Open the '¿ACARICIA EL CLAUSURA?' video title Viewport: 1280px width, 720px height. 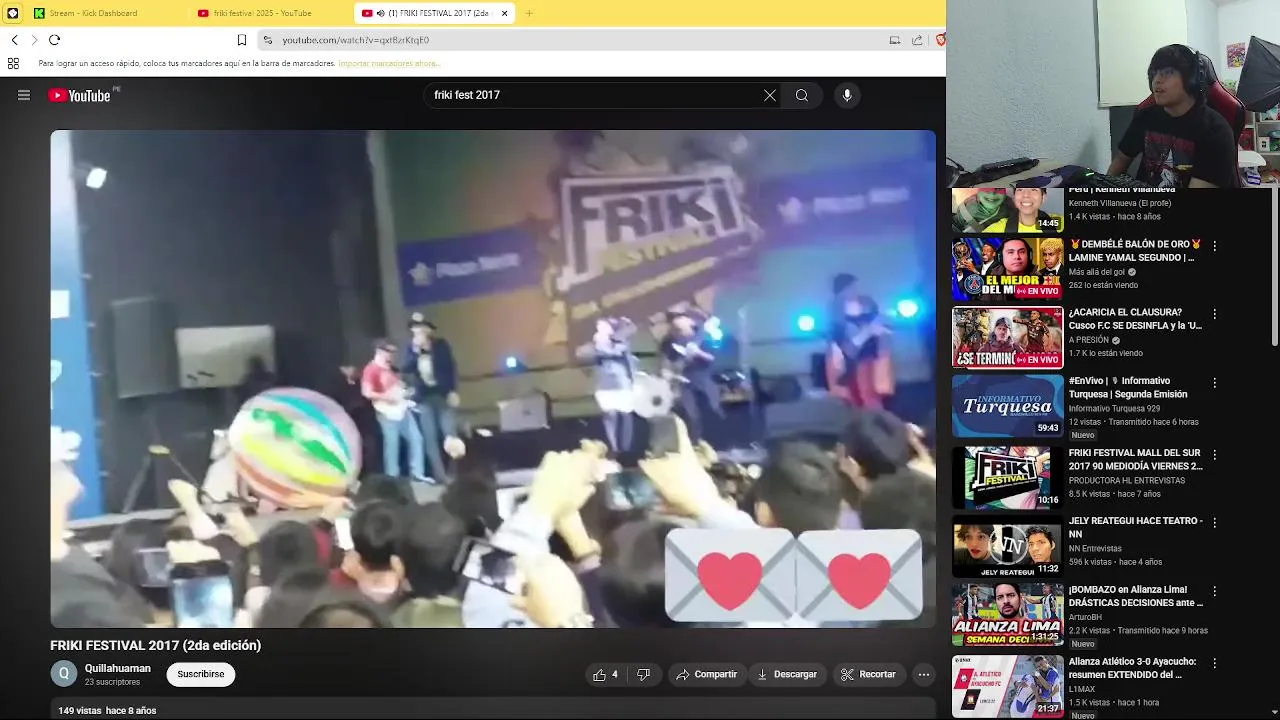pos(1135,319)
